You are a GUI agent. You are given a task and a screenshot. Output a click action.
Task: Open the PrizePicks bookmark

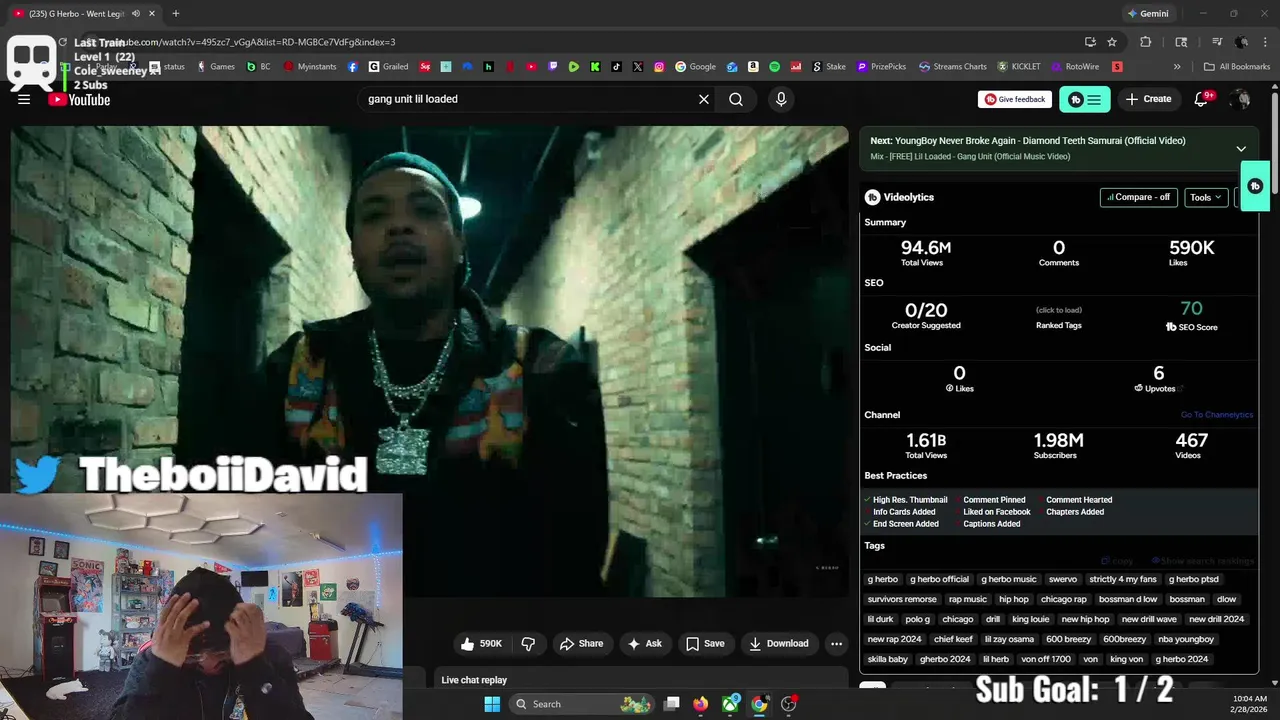[881, 67]
